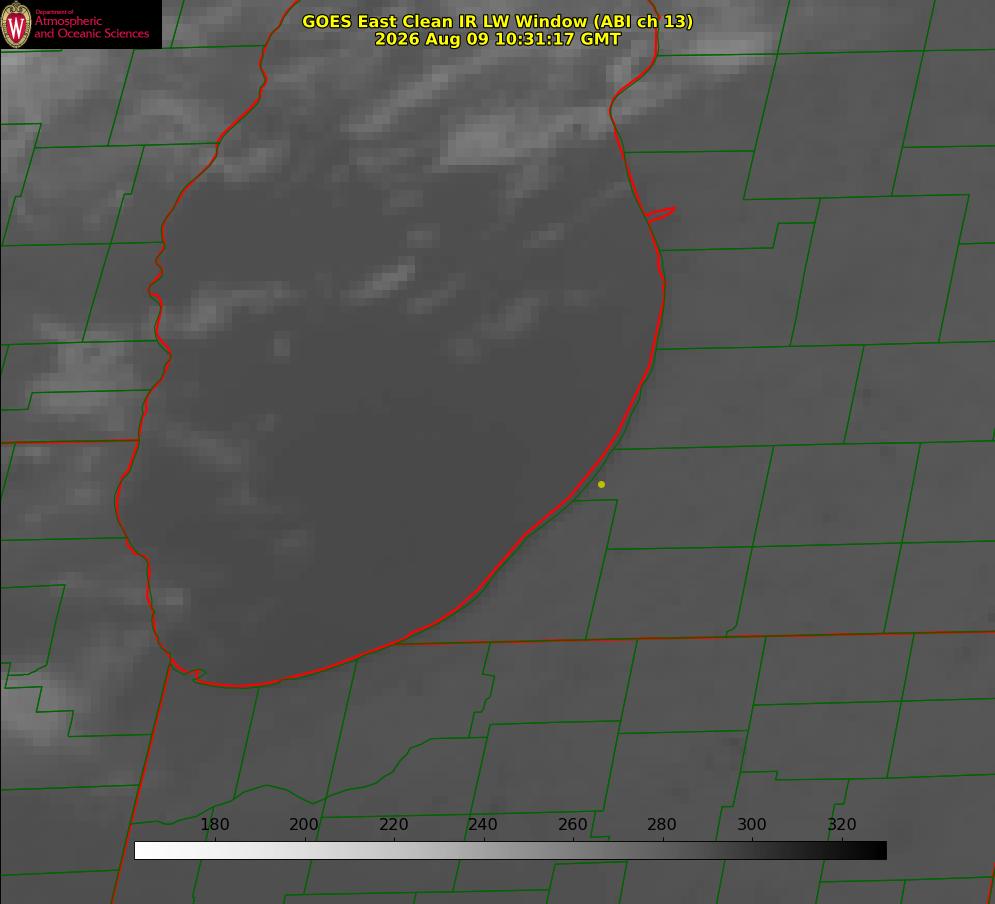The image size is (995, 904).
Task: Open the Atmospheric and Oceanic Sciences link
Action: tap(91, 27)
